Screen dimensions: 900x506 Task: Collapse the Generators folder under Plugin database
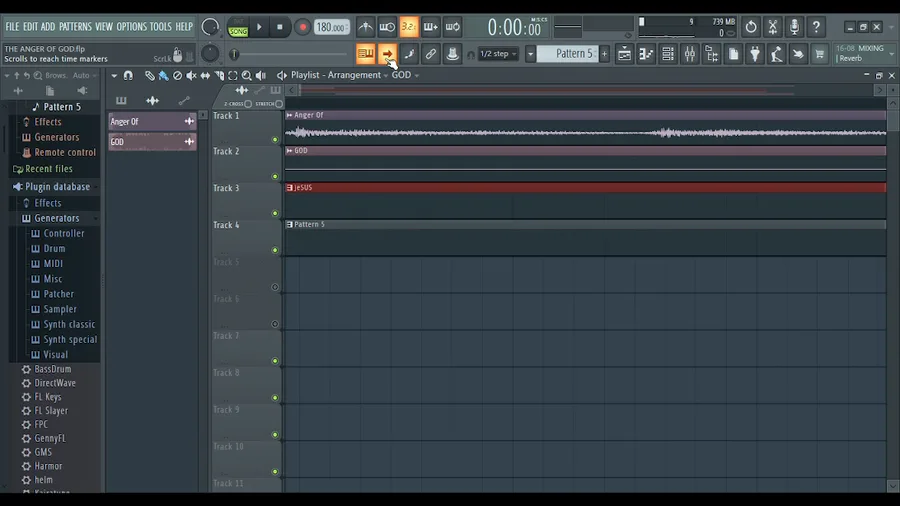point(56,218)
